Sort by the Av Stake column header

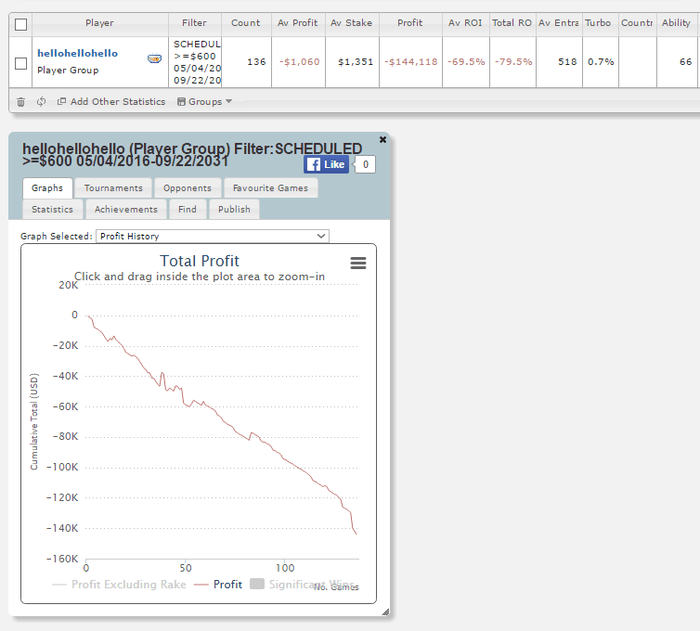coord(351,23)
